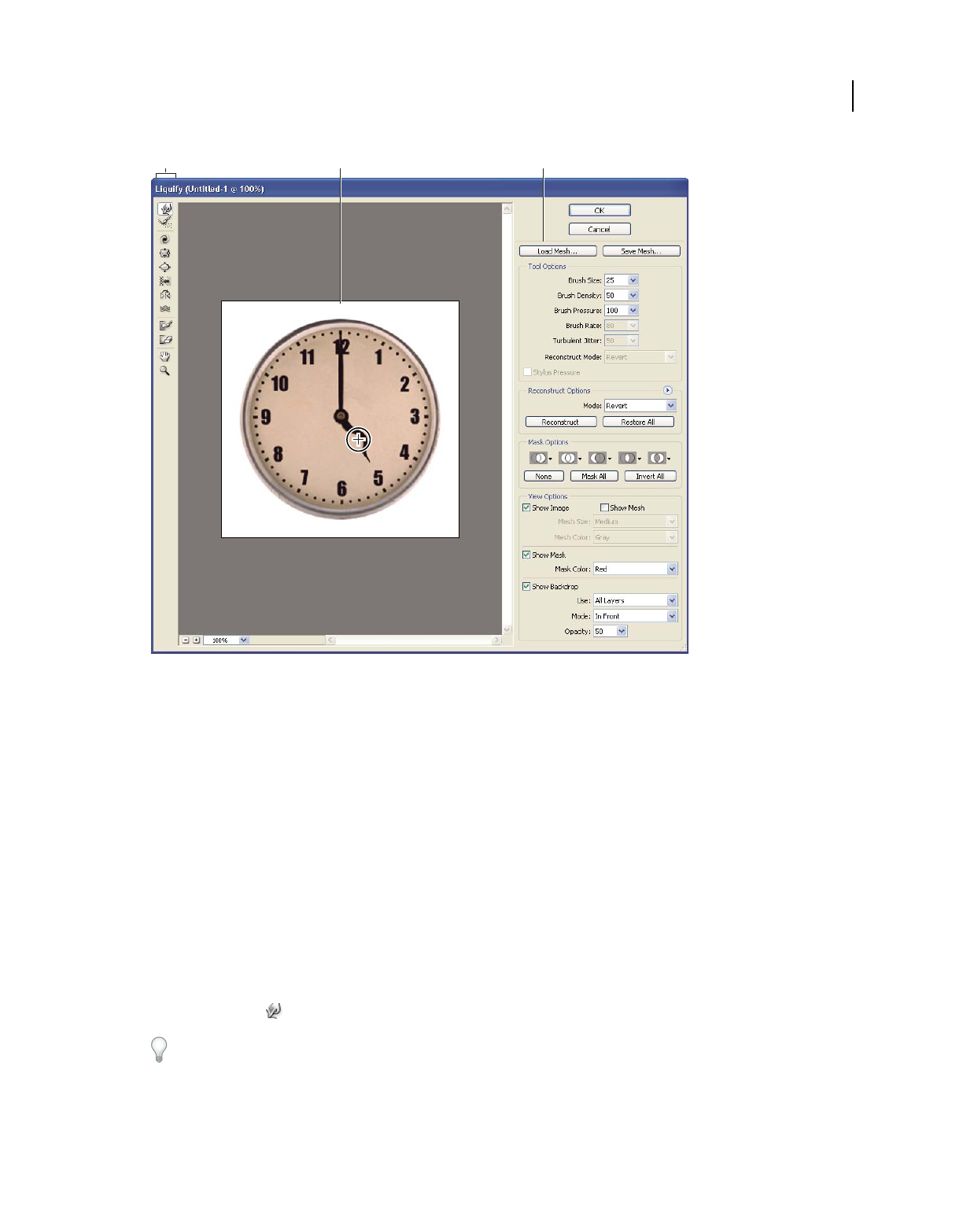Select the Mirror tool
The width and height of the screenshot is (963, 1232).
[165, 294]
